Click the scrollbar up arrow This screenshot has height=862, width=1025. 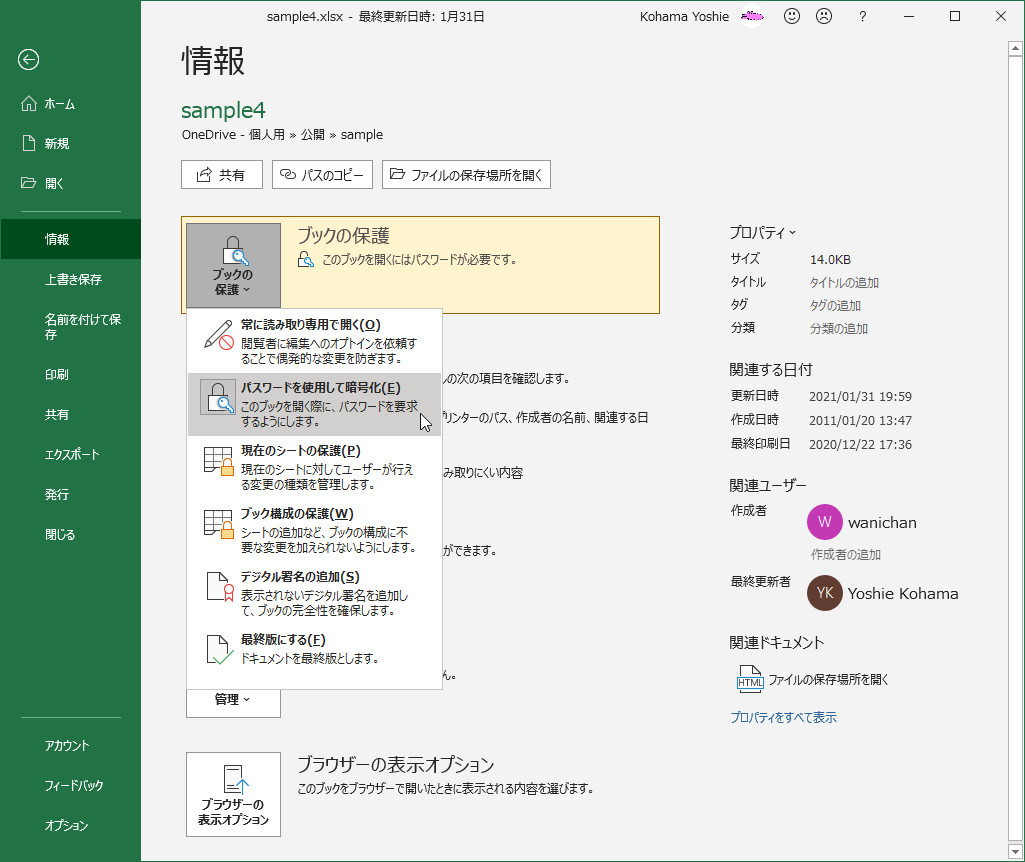tap(1015, 48)
